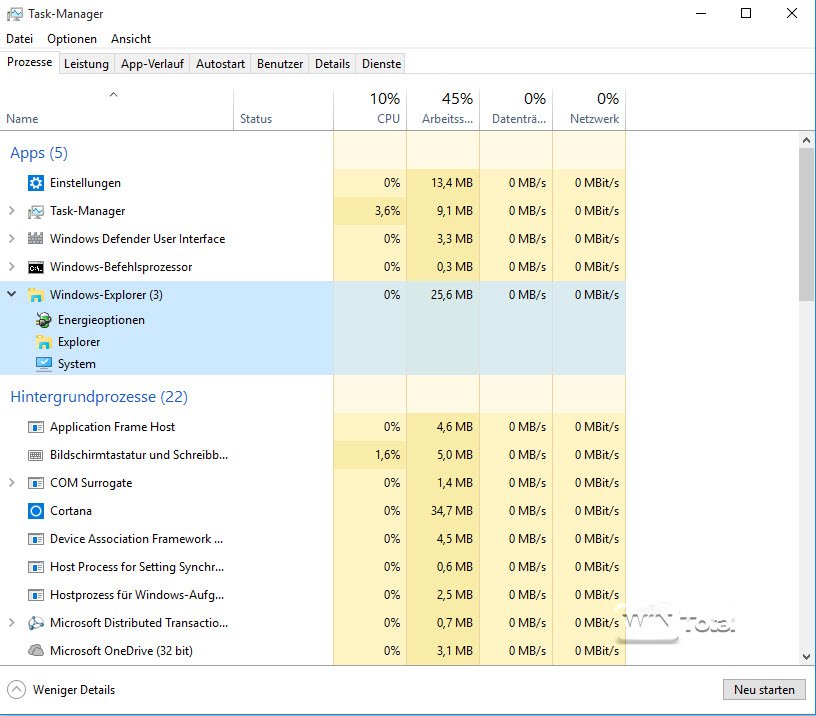Expand Windows Defender User Interface row
Screen dimensions: 816x716
[x=11, y=239]
